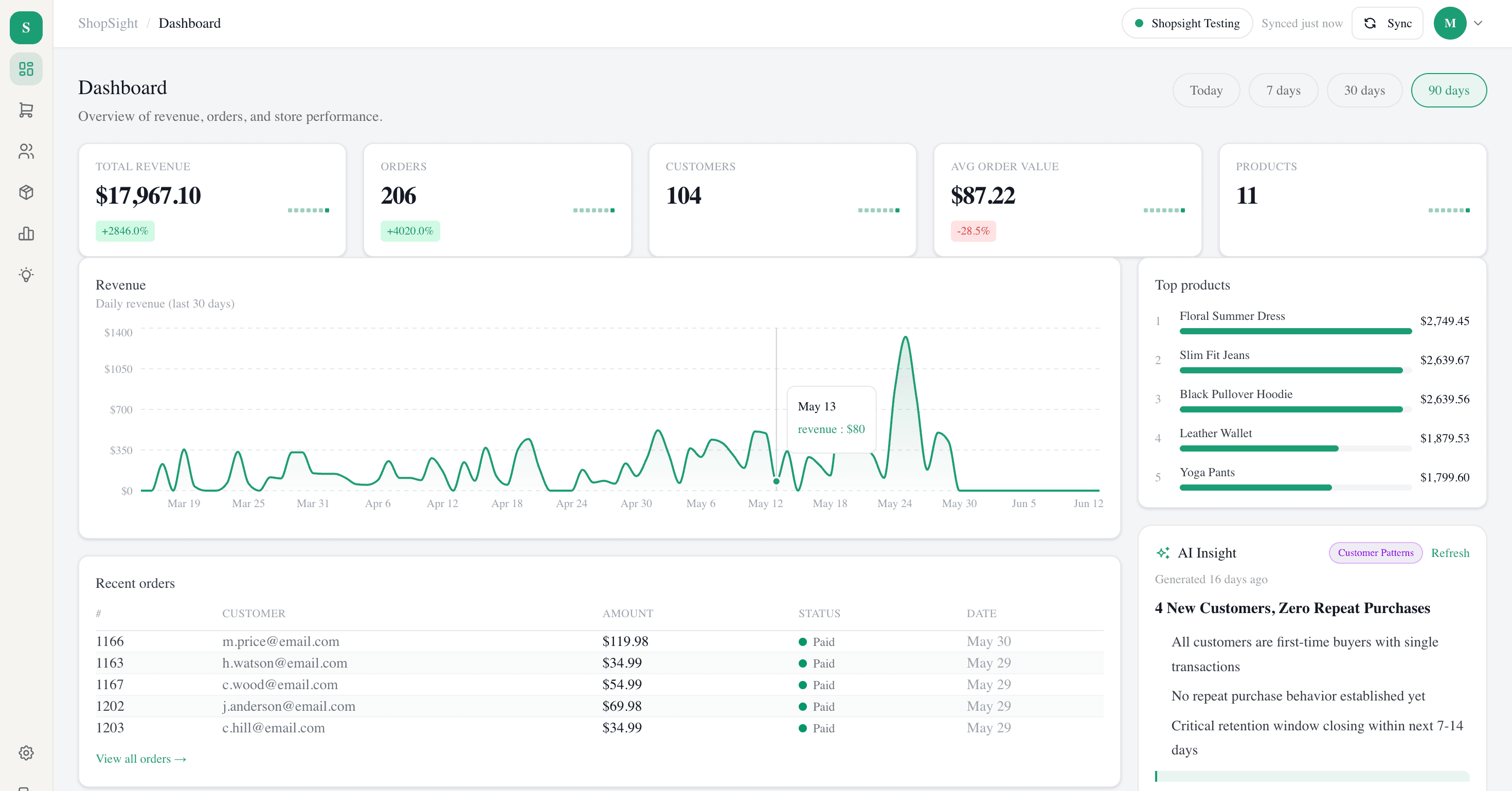Click the Leather Wallet $1,879.53 value
1512x791 pixels.
1445,438
